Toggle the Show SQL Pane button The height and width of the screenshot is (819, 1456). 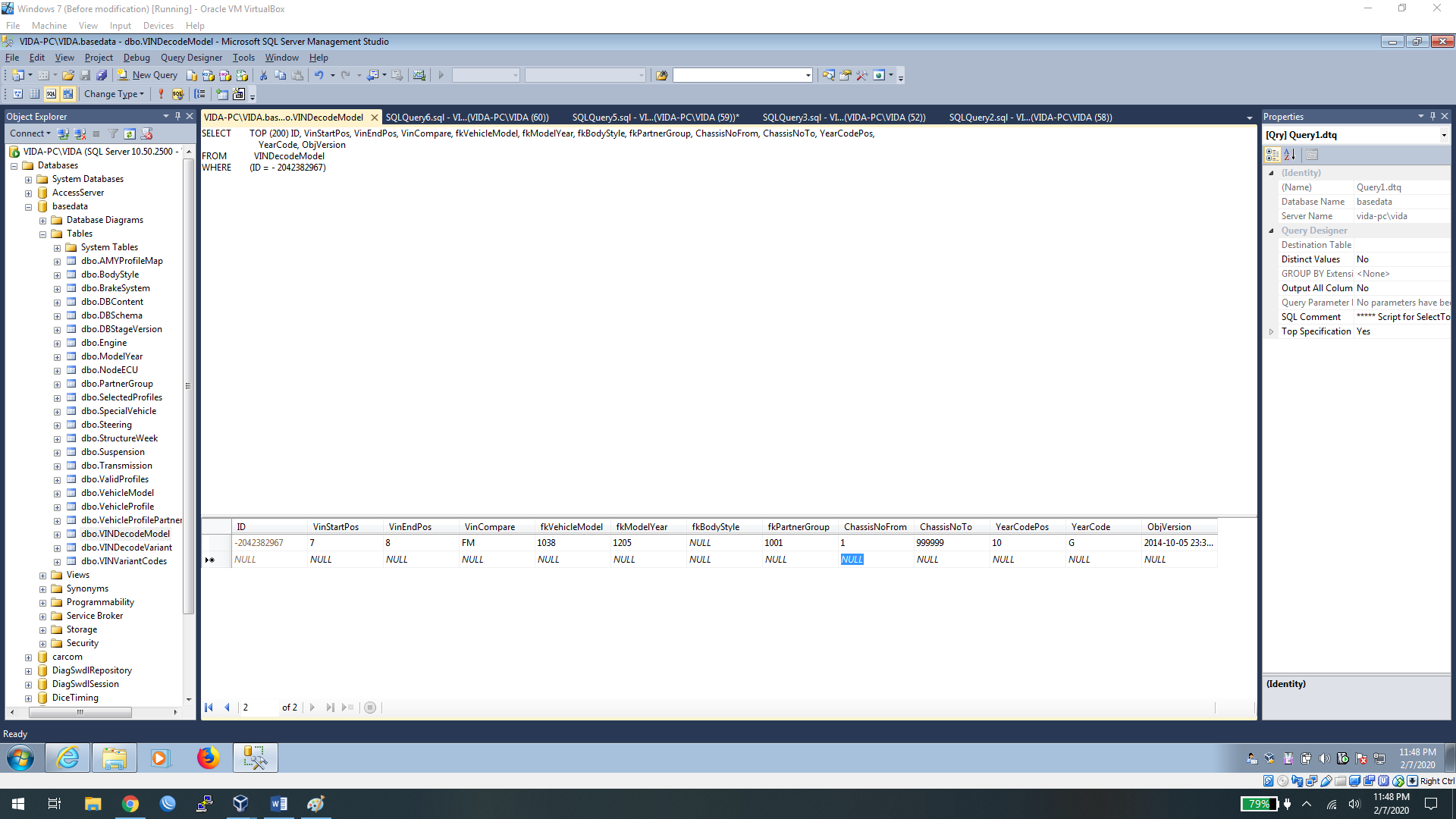(51, 94)
